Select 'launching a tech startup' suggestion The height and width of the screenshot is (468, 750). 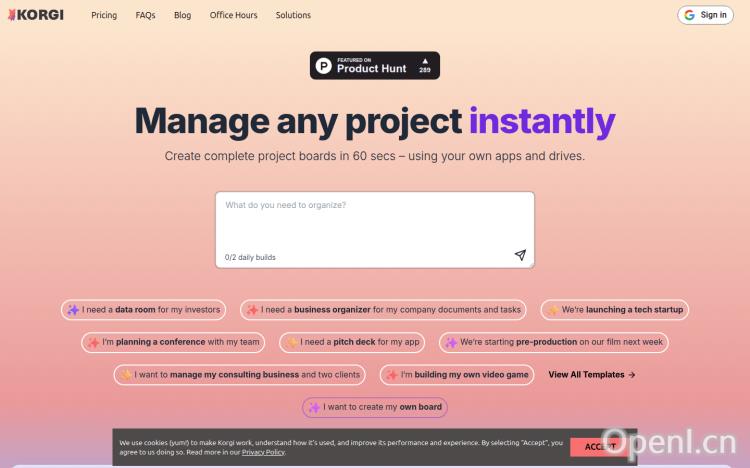click(615, 310)
